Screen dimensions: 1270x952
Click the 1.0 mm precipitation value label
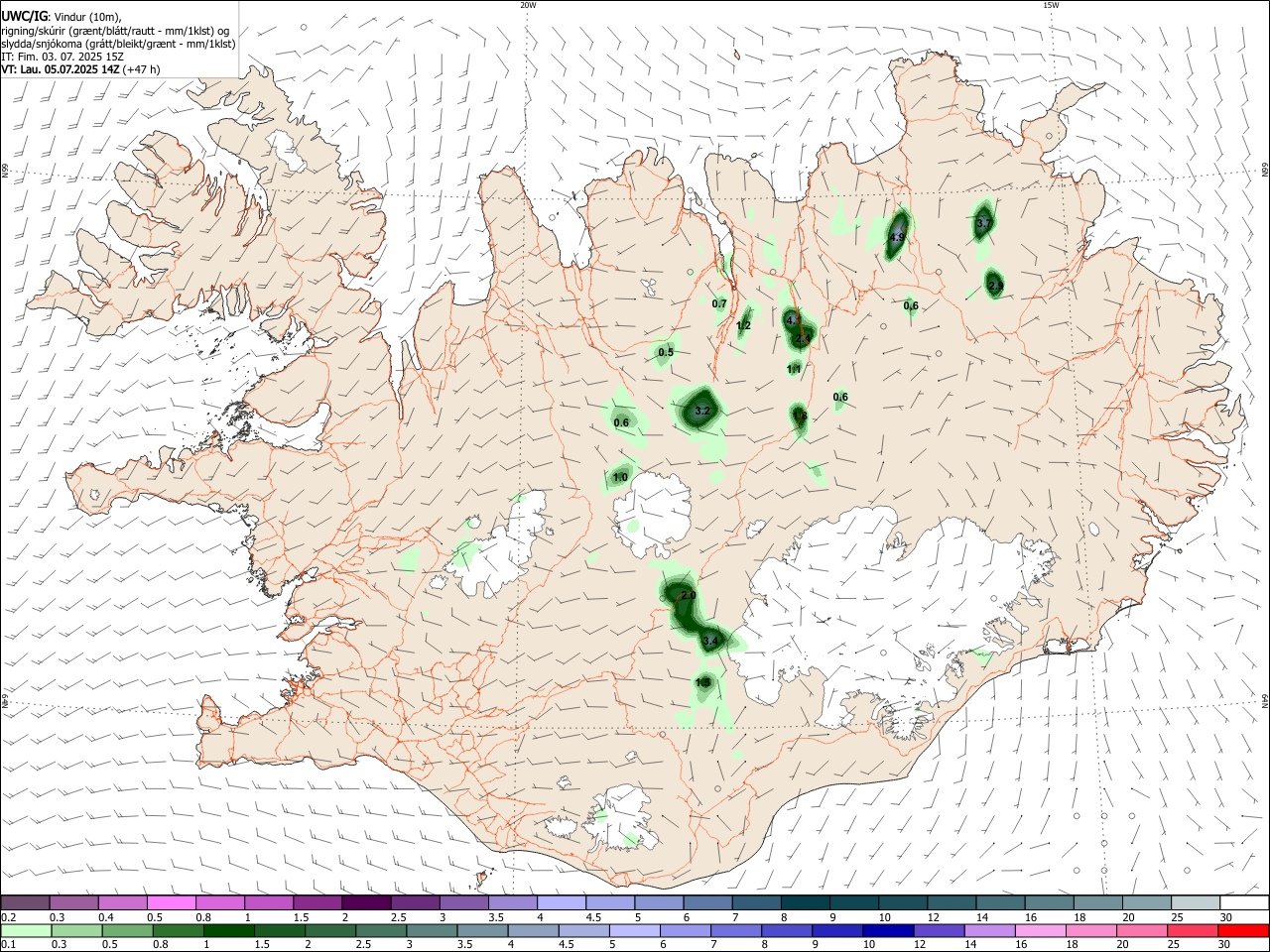[x=620, y=478]
